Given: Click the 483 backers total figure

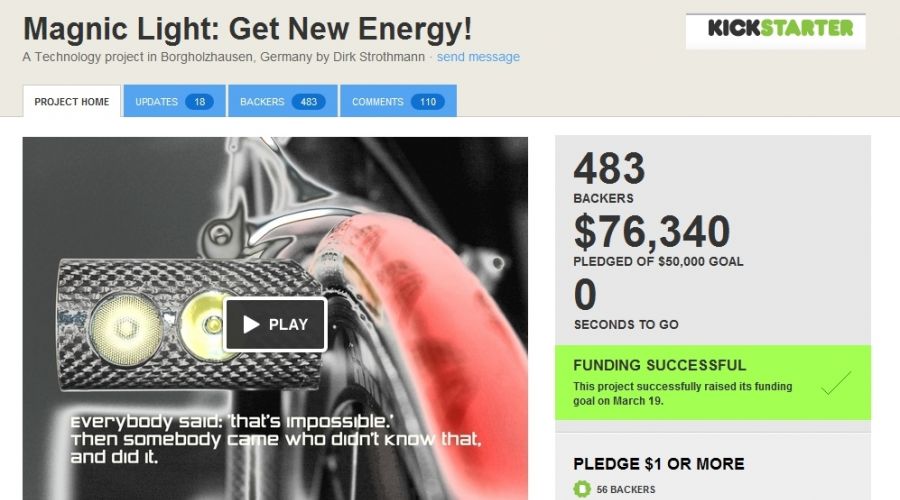Looking at the screenshot, I should (x=609, y=168).
